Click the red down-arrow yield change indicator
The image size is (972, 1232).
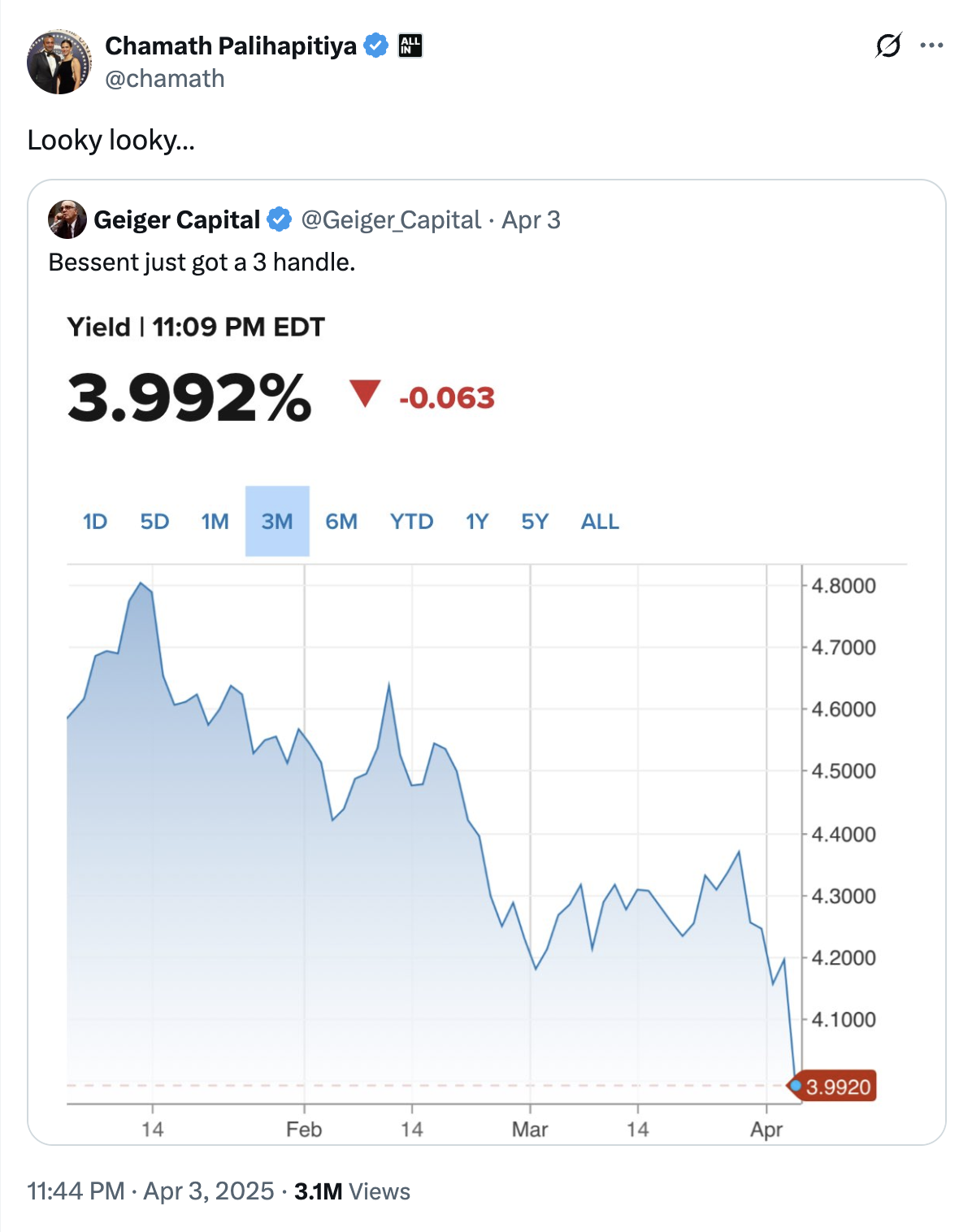[x=365, y=394]
